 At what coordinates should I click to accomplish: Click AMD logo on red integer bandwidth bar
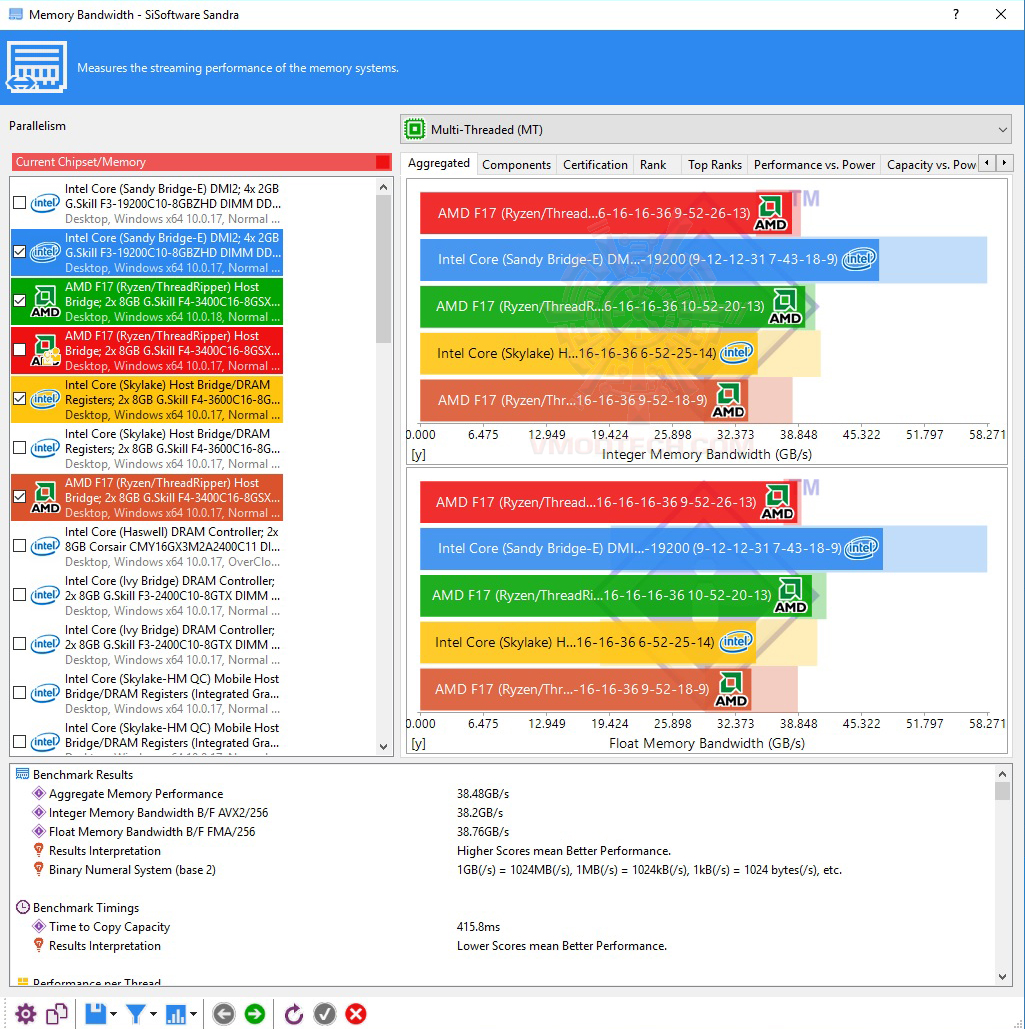(770, 213)
